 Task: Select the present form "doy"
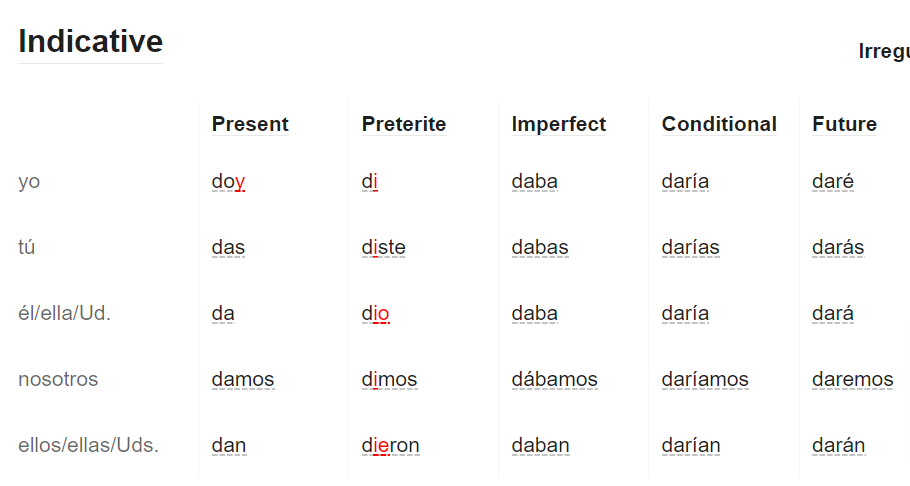228,182
